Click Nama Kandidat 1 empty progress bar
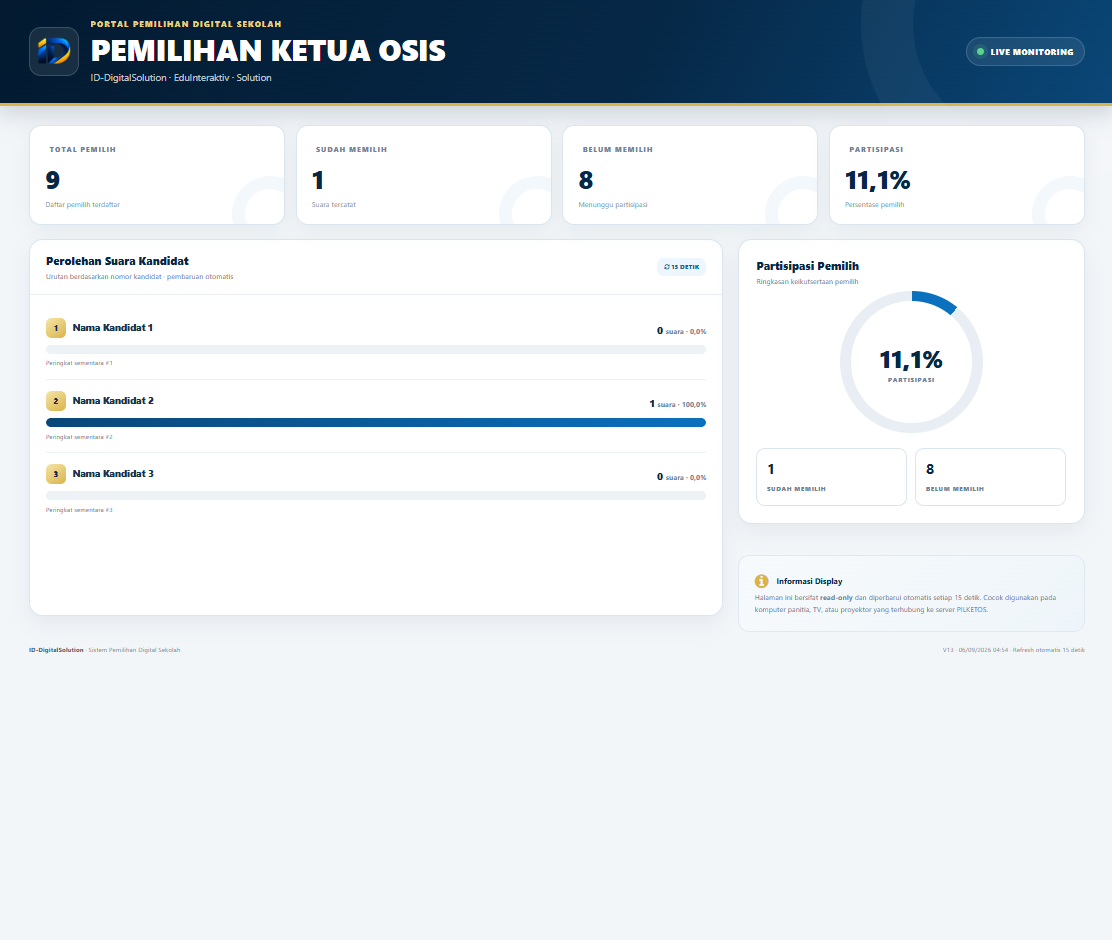This screenshot has height=940, width=1112. click(x=376, y=350)
